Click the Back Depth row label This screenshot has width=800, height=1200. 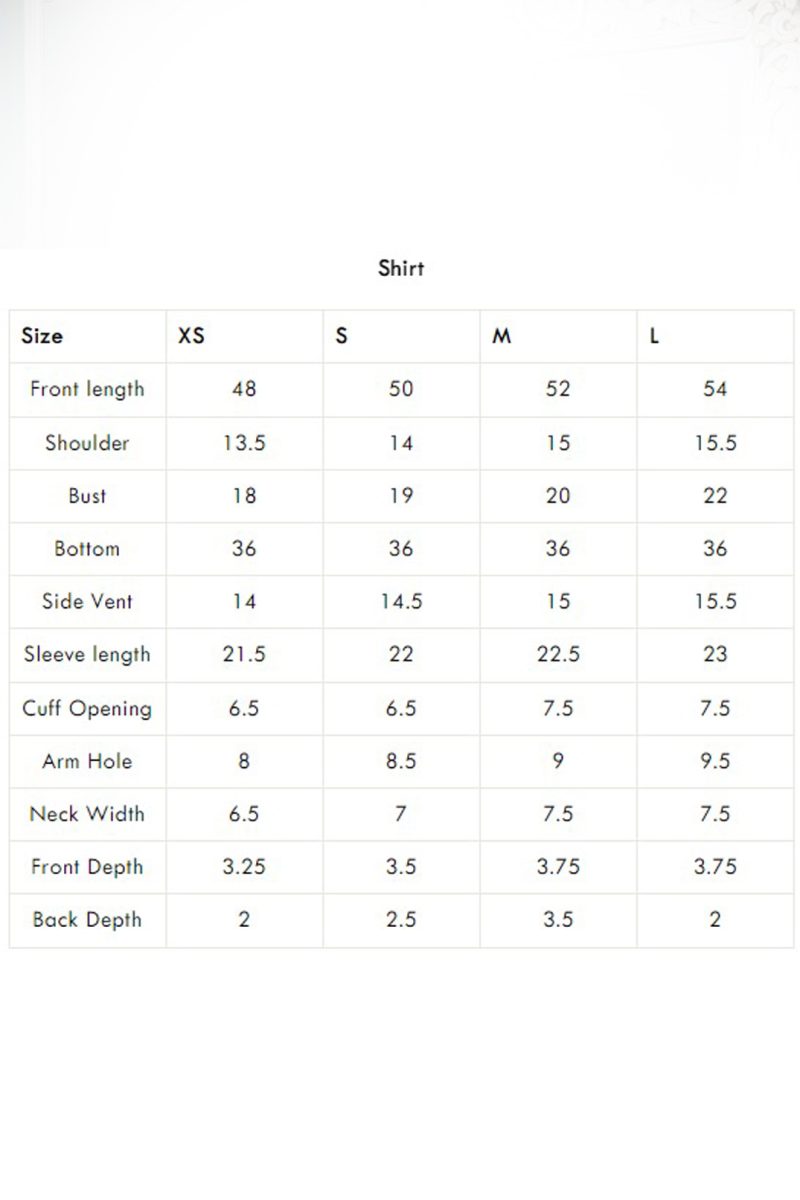click(x=87, y=920)
